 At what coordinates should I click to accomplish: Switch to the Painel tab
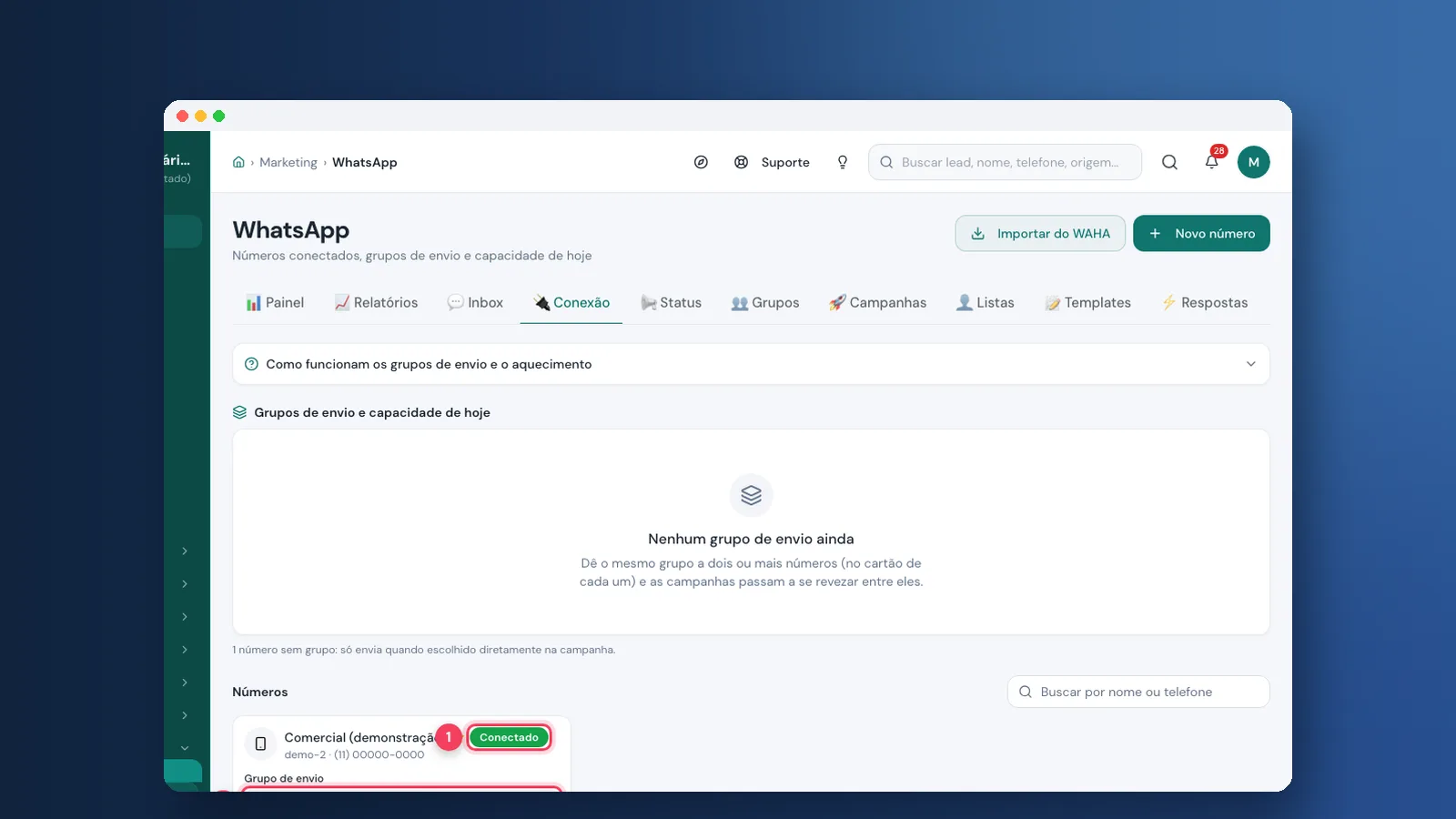coord(275,303)
